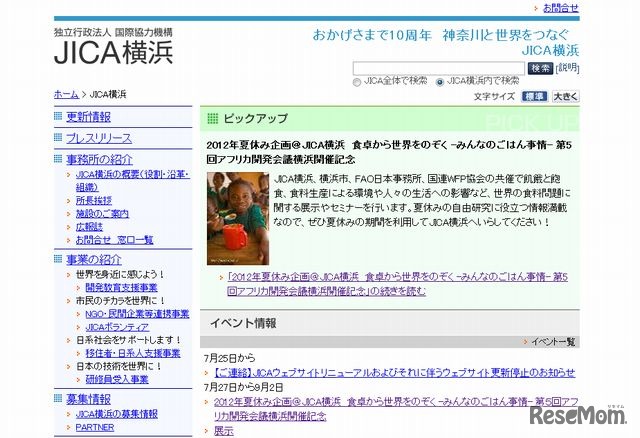The width and height of the screenshot is (640, 438).
Task: Open the 続きを読む link for the summer event
Action: coord(398,284)
